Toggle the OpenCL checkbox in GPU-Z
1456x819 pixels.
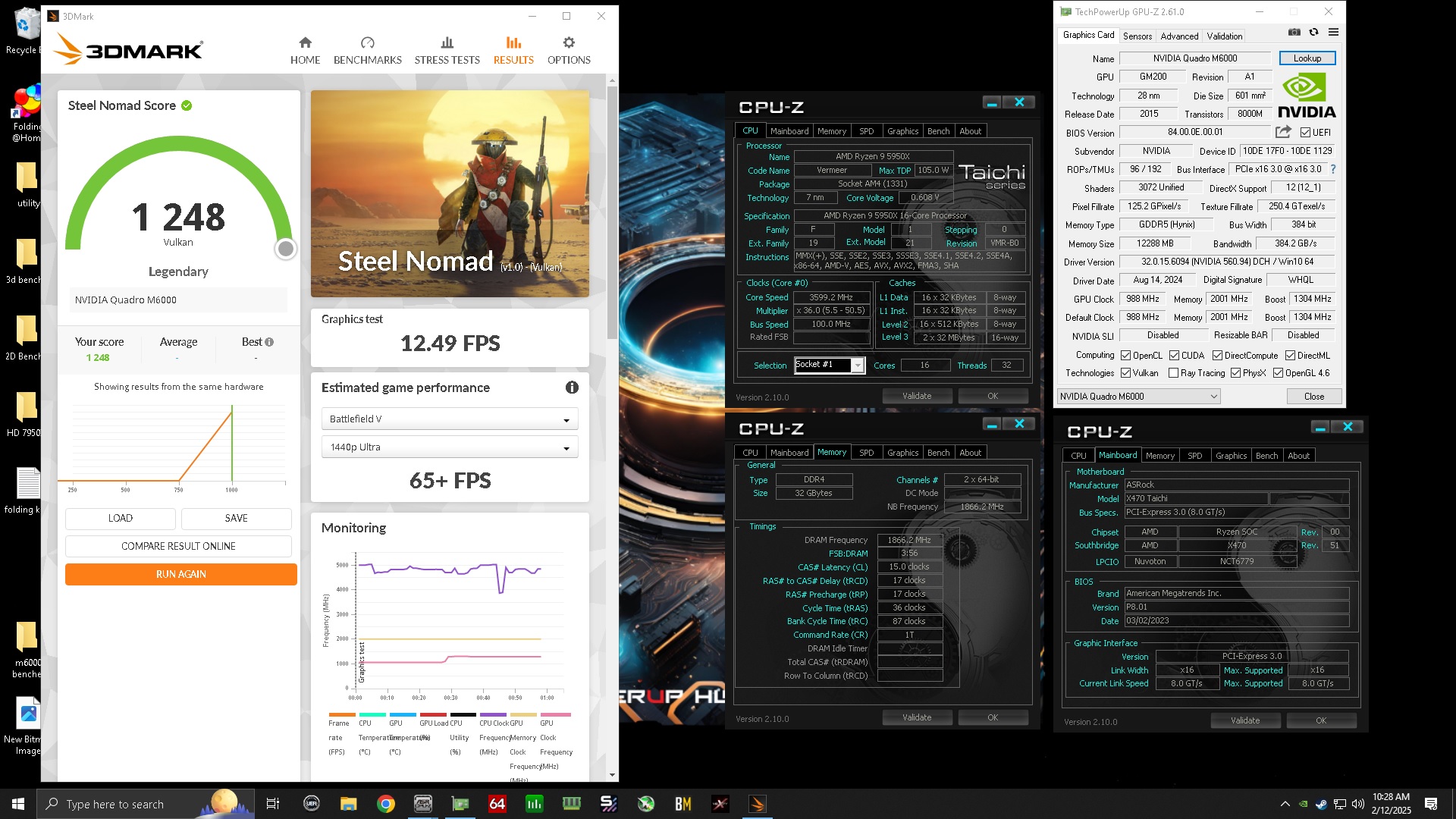coord(1126,355)
